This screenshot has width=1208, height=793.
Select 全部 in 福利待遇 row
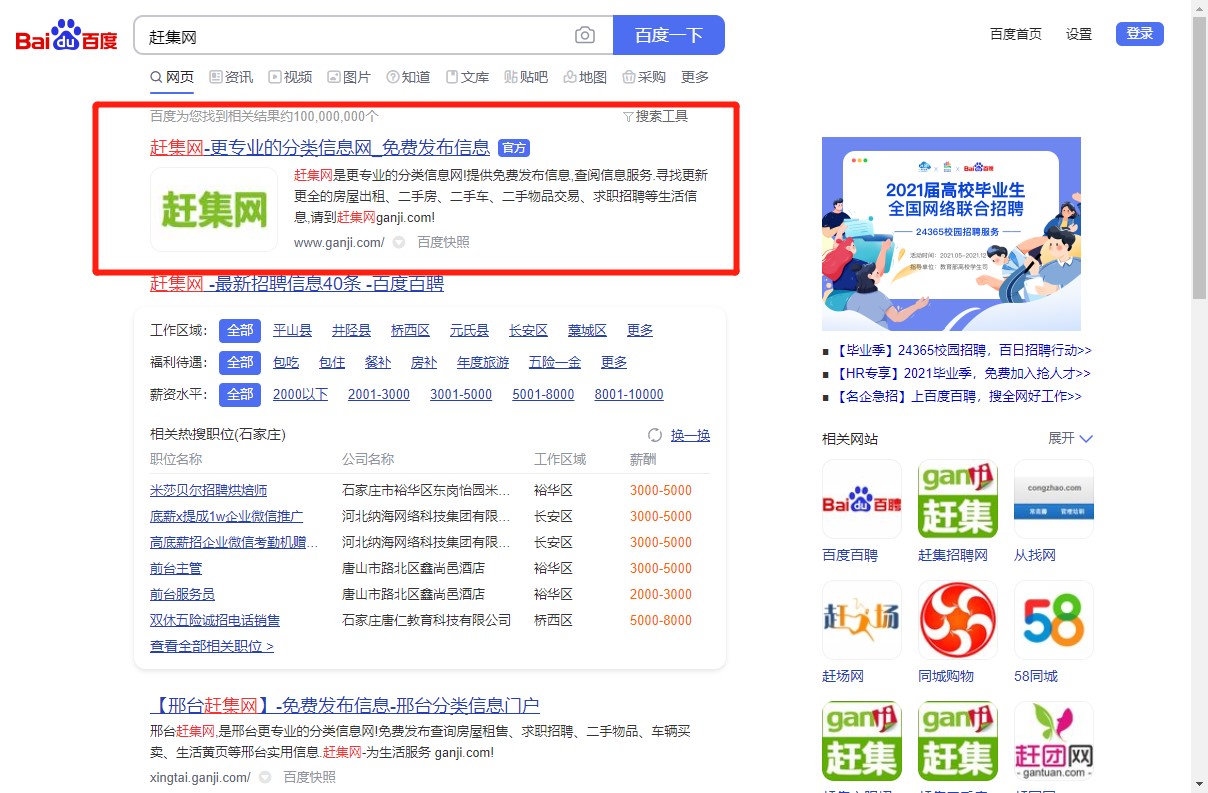tap(240, 363)
